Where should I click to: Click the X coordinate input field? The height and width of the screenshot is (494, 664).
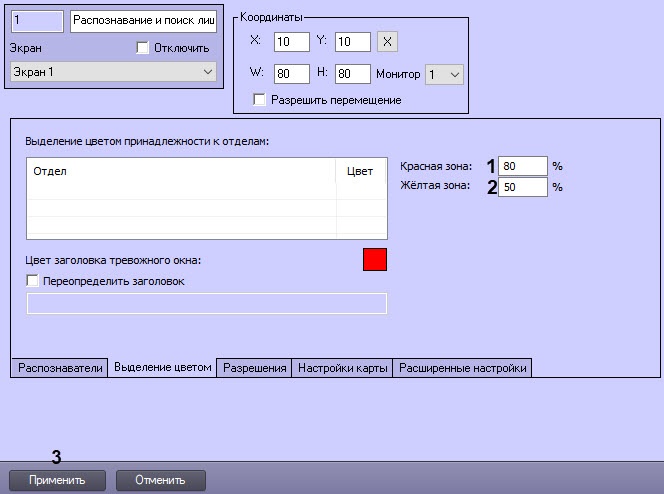click(291, 42)
